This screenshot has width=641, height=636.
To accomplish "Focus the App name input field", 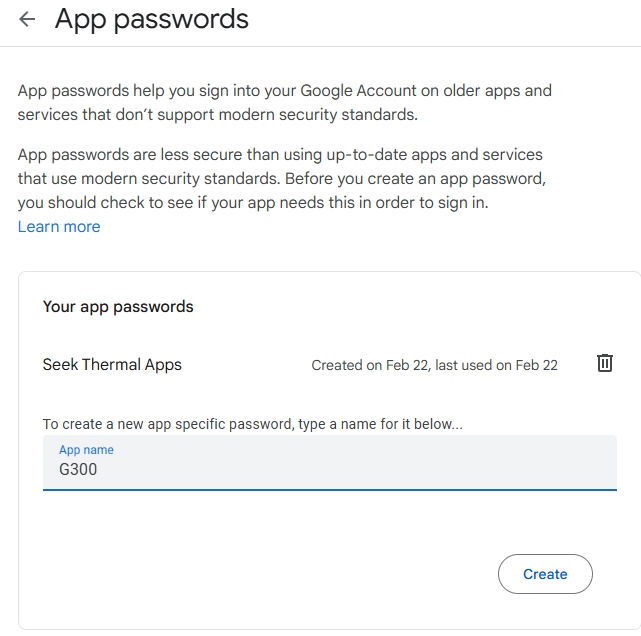I will point(329,463).
